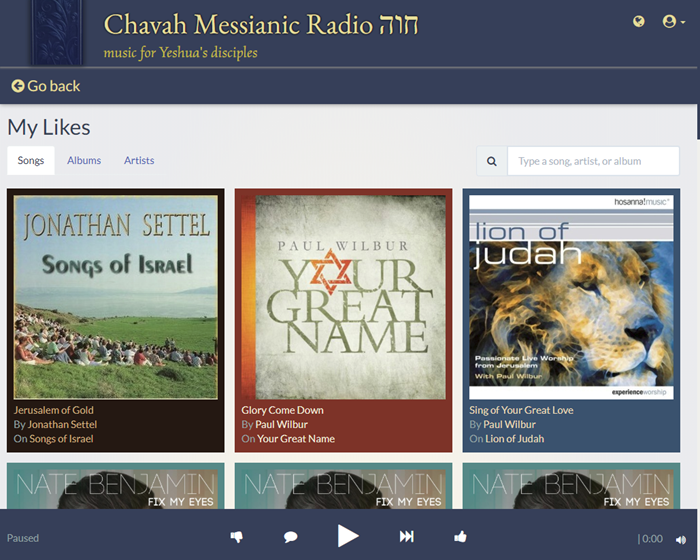Open the song comments bubble icon
The image size is (700, 560).
291,536
